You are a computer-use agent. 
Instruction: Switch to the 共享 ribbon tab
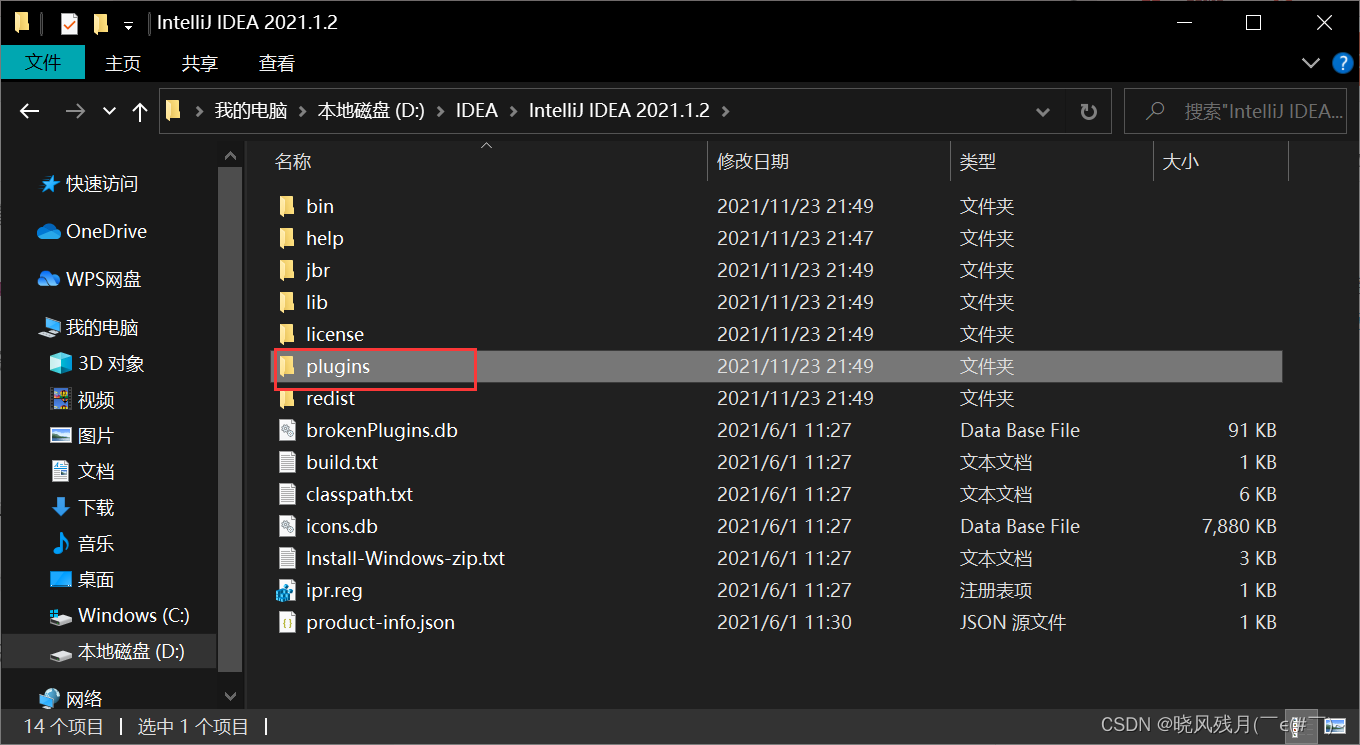(200, 63)
